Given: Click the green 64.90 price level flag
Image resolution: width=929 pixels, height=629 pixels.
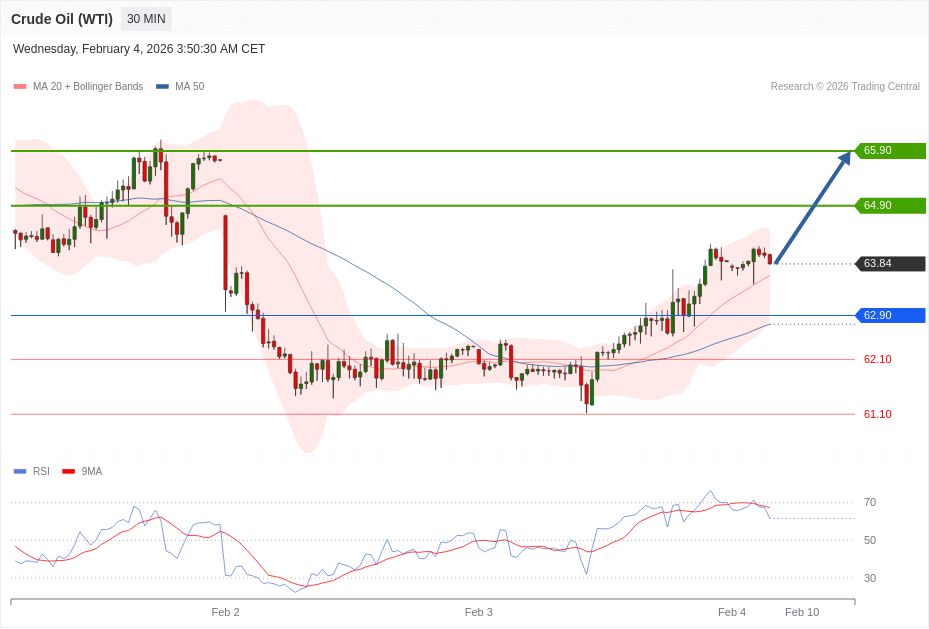Looking at the screenshot, I should pos(890,205).
